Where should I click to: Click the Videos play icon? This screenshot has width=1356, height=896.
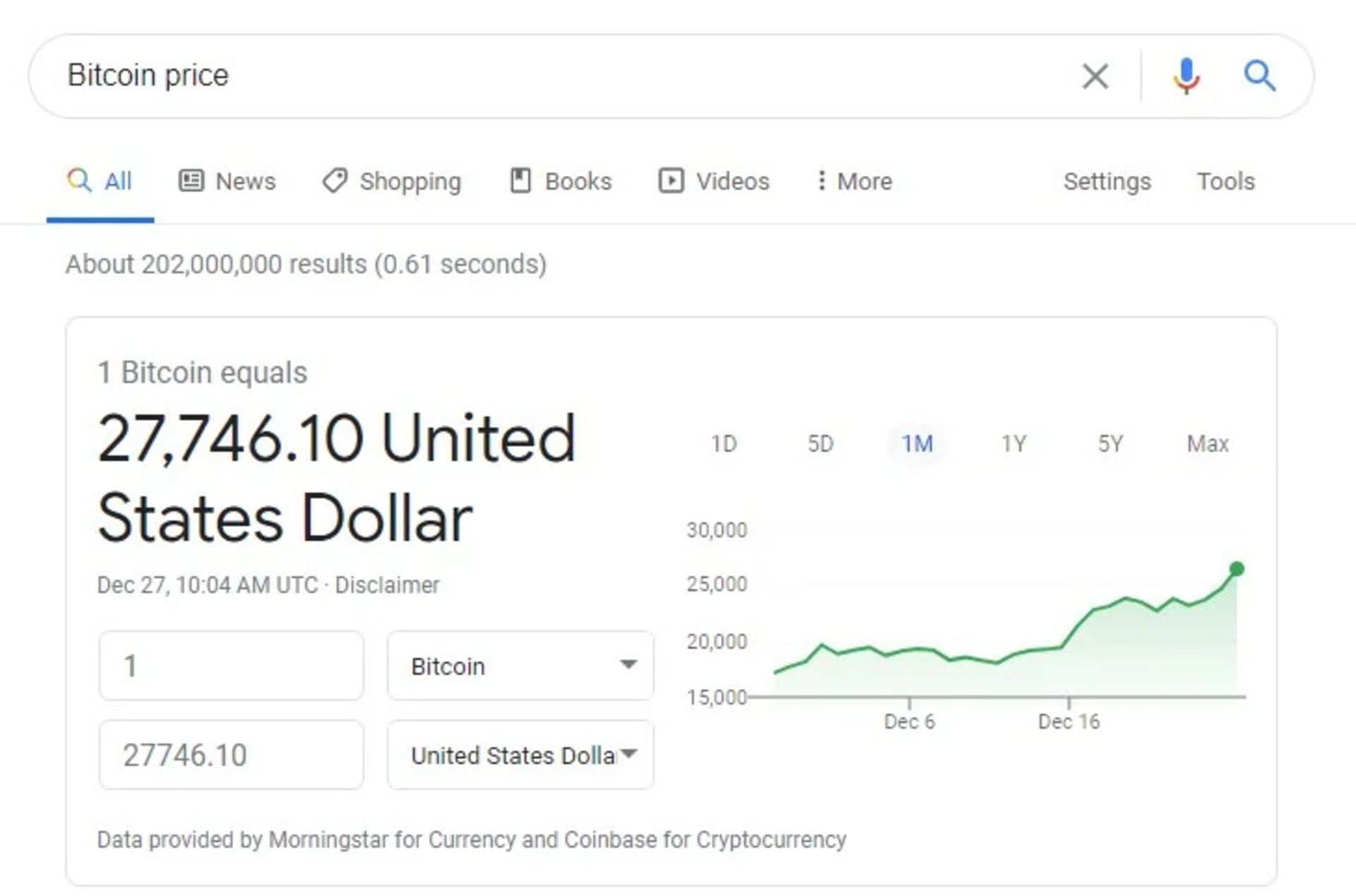tap(672, 181)
